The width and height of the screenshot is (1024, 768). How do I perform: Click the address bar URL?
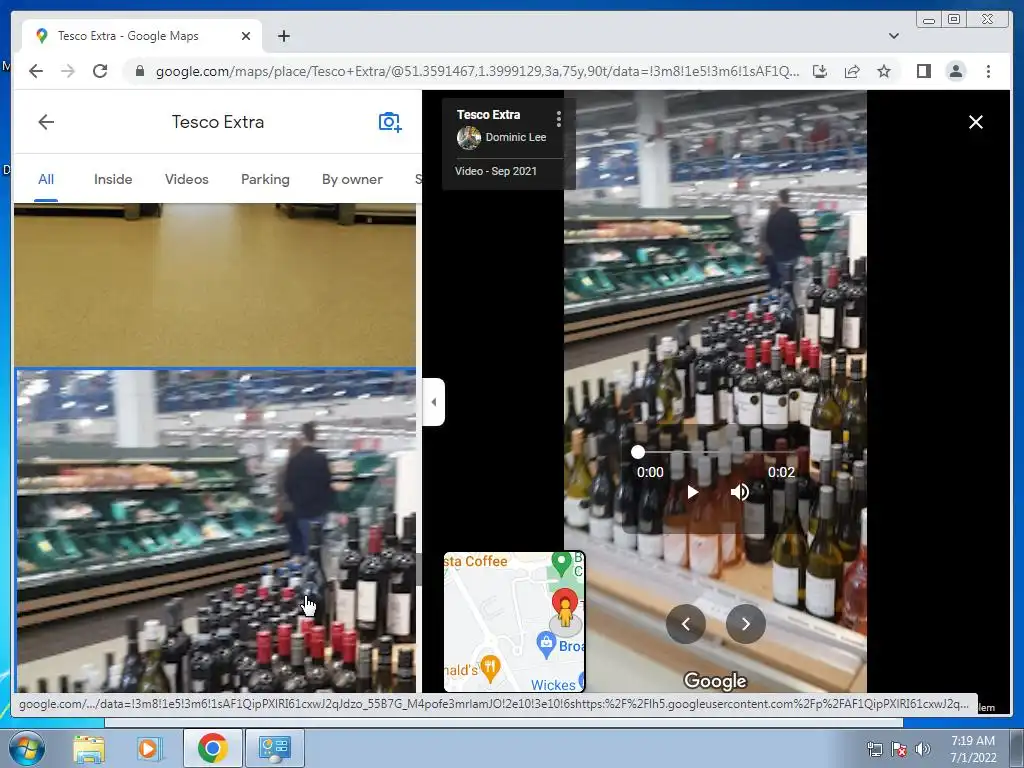click(x=477, y=72)
